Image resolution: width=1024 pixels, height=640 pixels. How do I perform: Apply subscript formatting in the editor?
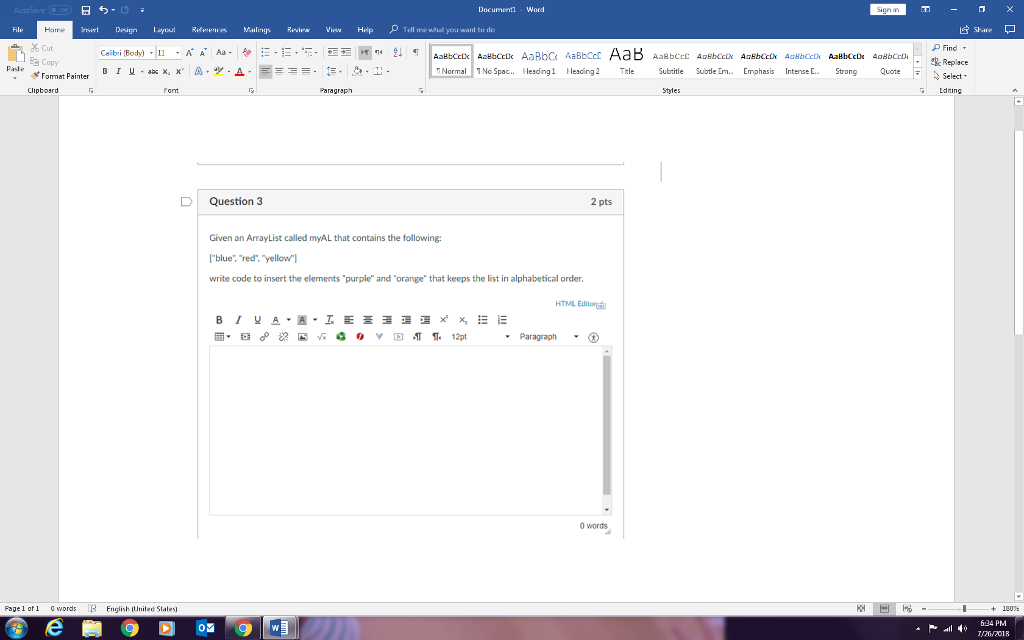pos(461,319)
